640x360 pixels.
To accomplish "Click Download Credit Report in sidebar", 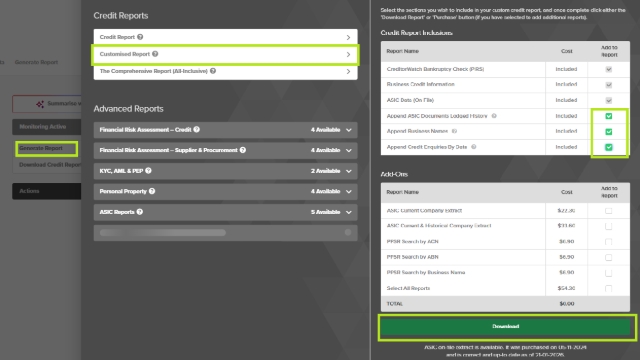I will click(50, 165).
